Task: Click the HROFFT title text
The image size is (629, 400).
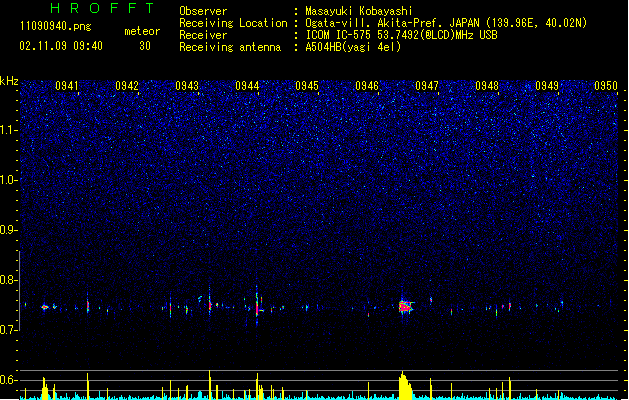Action: coord(102,8)
